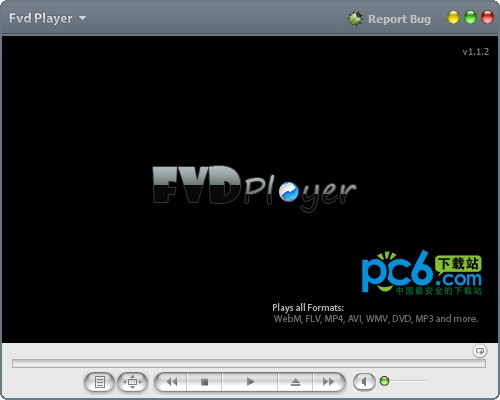Fast-forward the playback
The height and width of the screenshot is (400, 500).
point(328,382)
